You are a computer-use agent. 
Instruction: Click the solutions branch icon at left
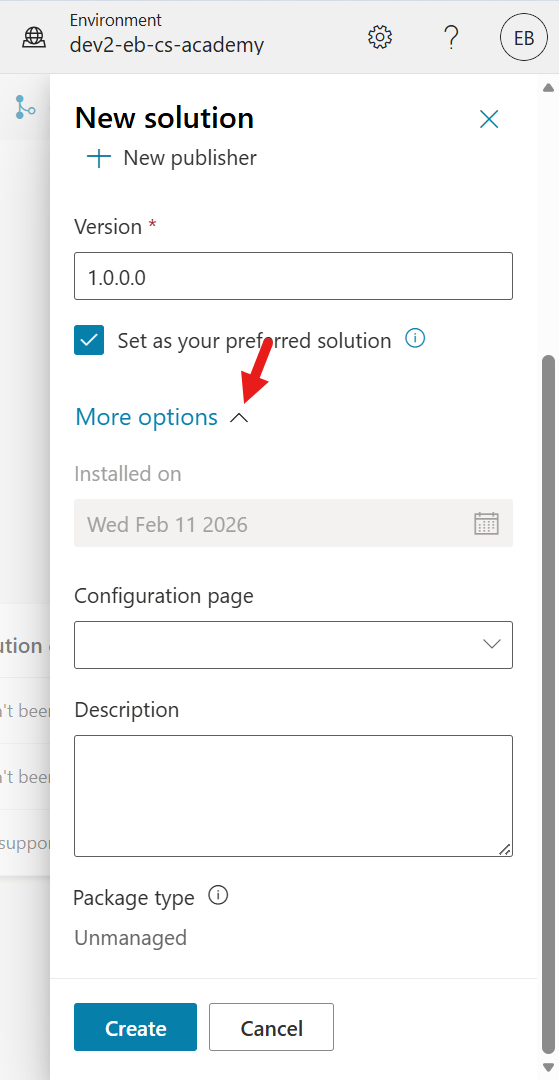pyautogui.click(x=25, y=107)
